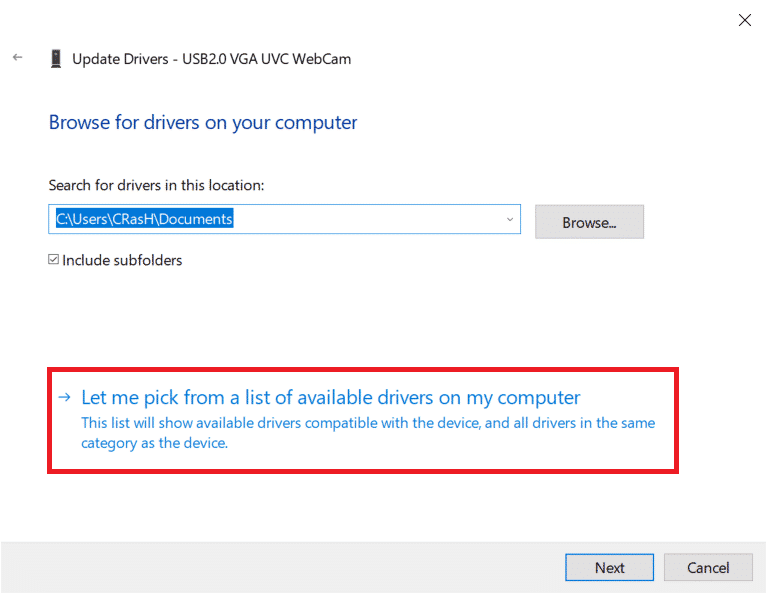This screenshot has height=593, width=766.
Task: Click the arrow icon beside 'Let me pick'
Action: click(x=65, y=398)
